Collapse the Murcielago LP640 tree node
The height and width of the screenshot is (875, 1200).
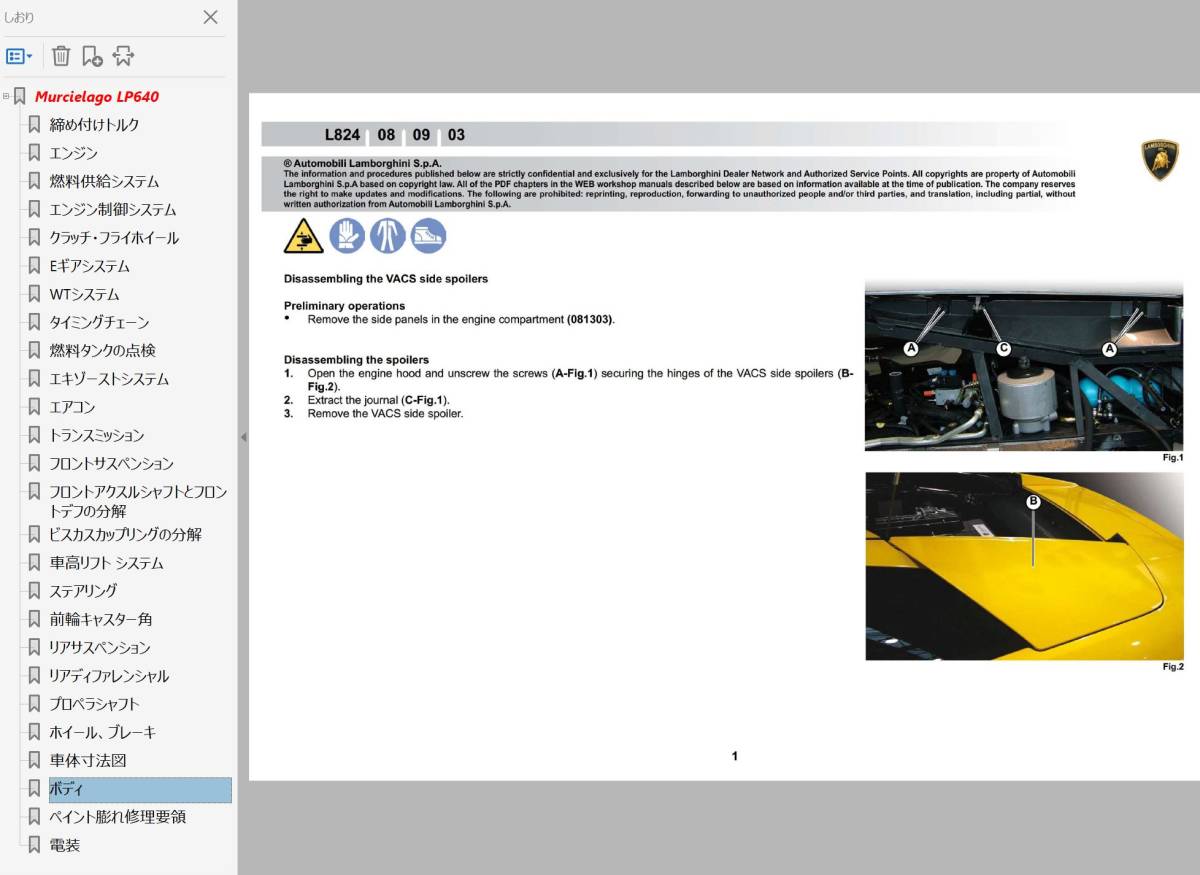(7, 97)
